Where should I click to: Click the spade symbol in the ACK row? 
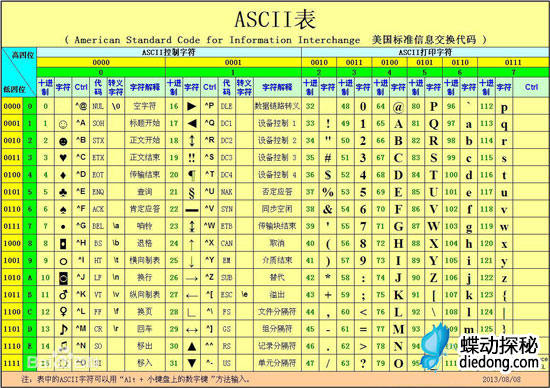pyautogui.click(x=63, y=209)
